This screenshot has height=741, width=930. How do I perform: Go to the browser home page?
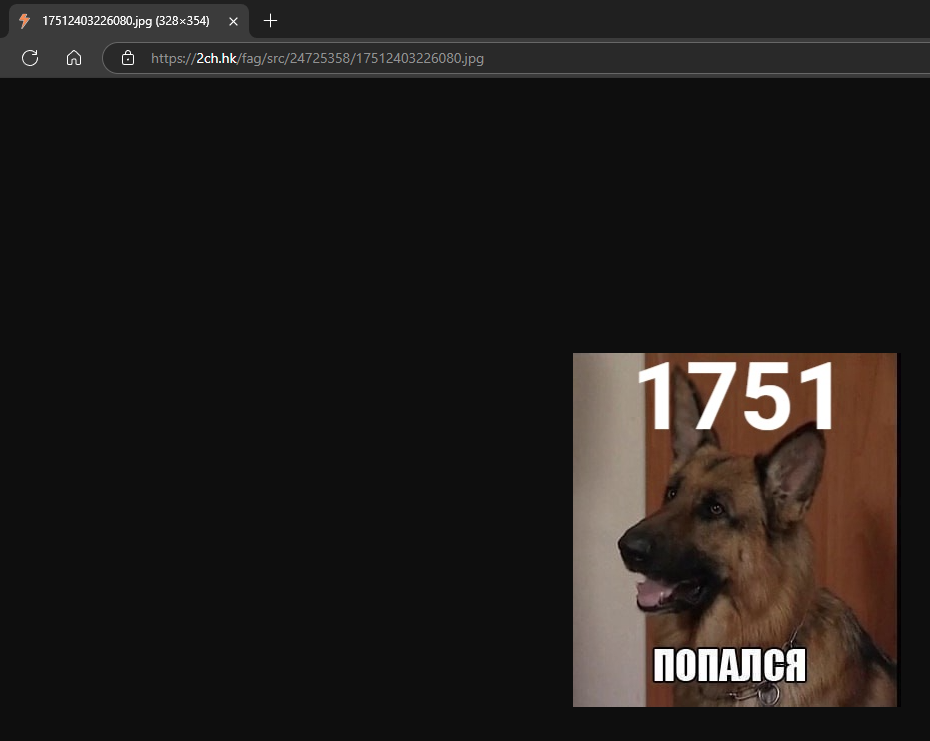tap(74, 58)
